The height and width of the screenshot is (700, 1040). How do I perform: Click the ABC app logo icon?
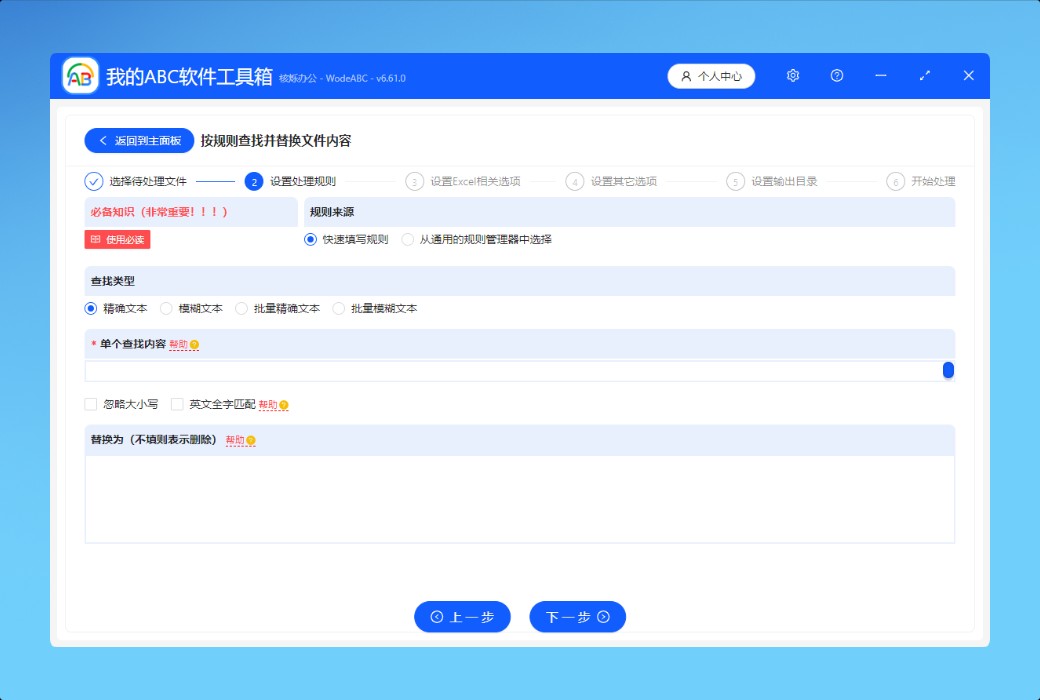(80, 76)
